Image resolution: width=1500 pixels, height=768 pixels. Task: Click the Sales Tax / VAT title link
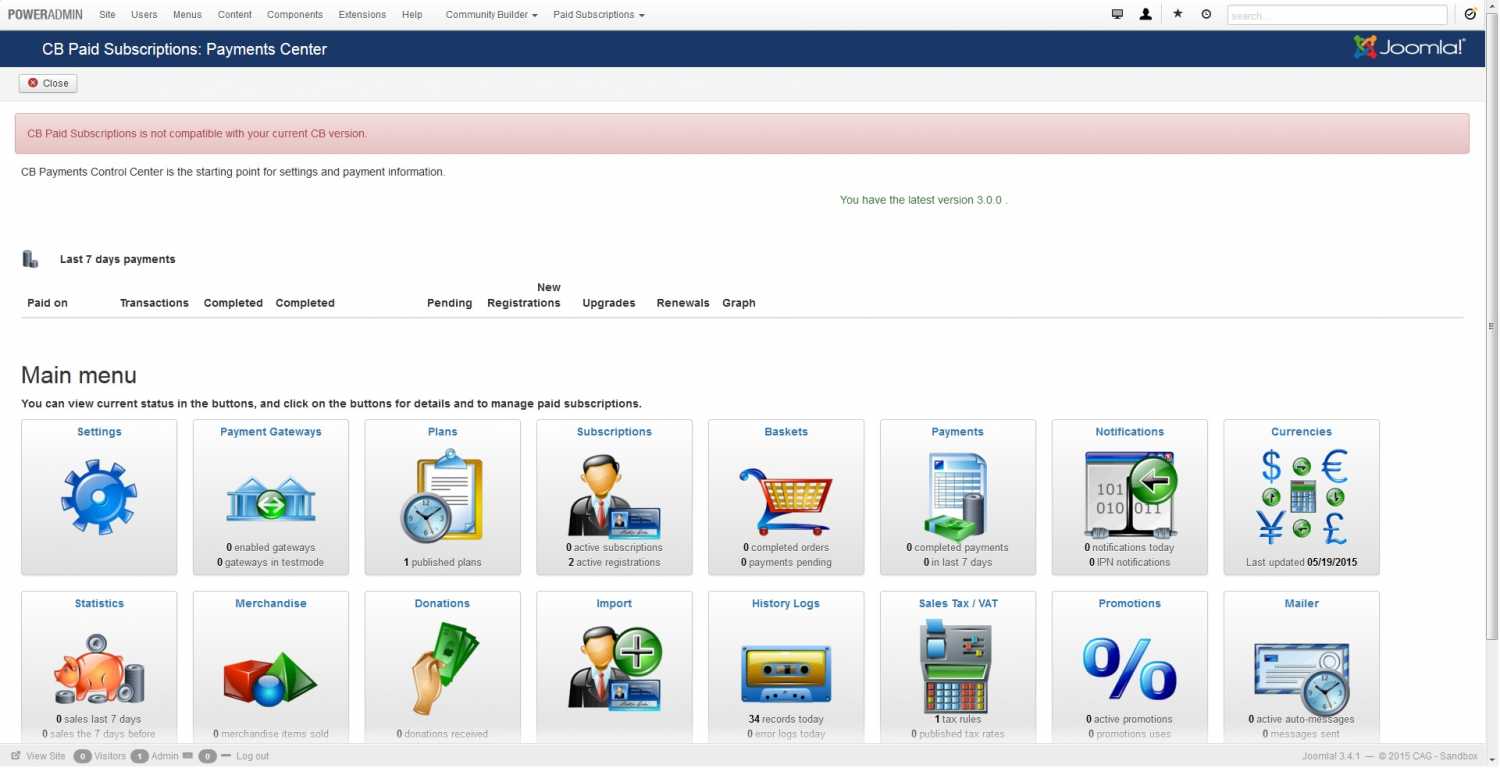click(x=958, y=604)
